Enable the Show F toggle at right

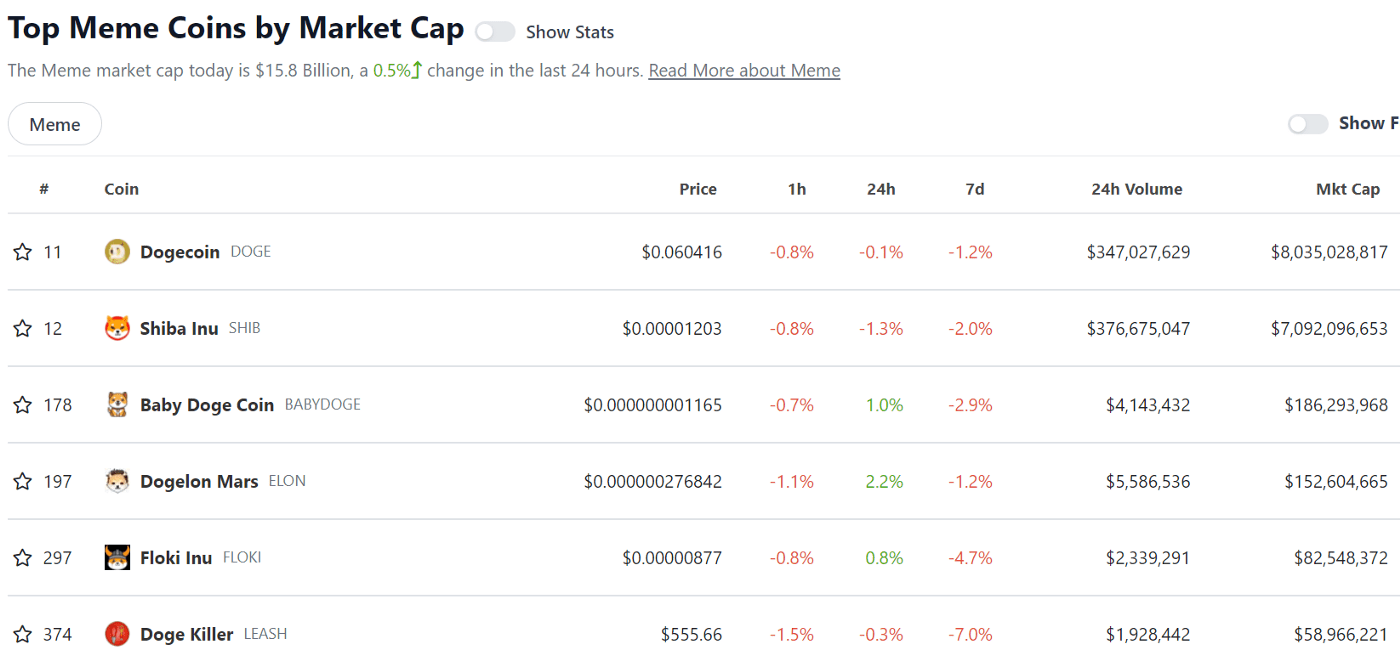(x=1308, y=124)
